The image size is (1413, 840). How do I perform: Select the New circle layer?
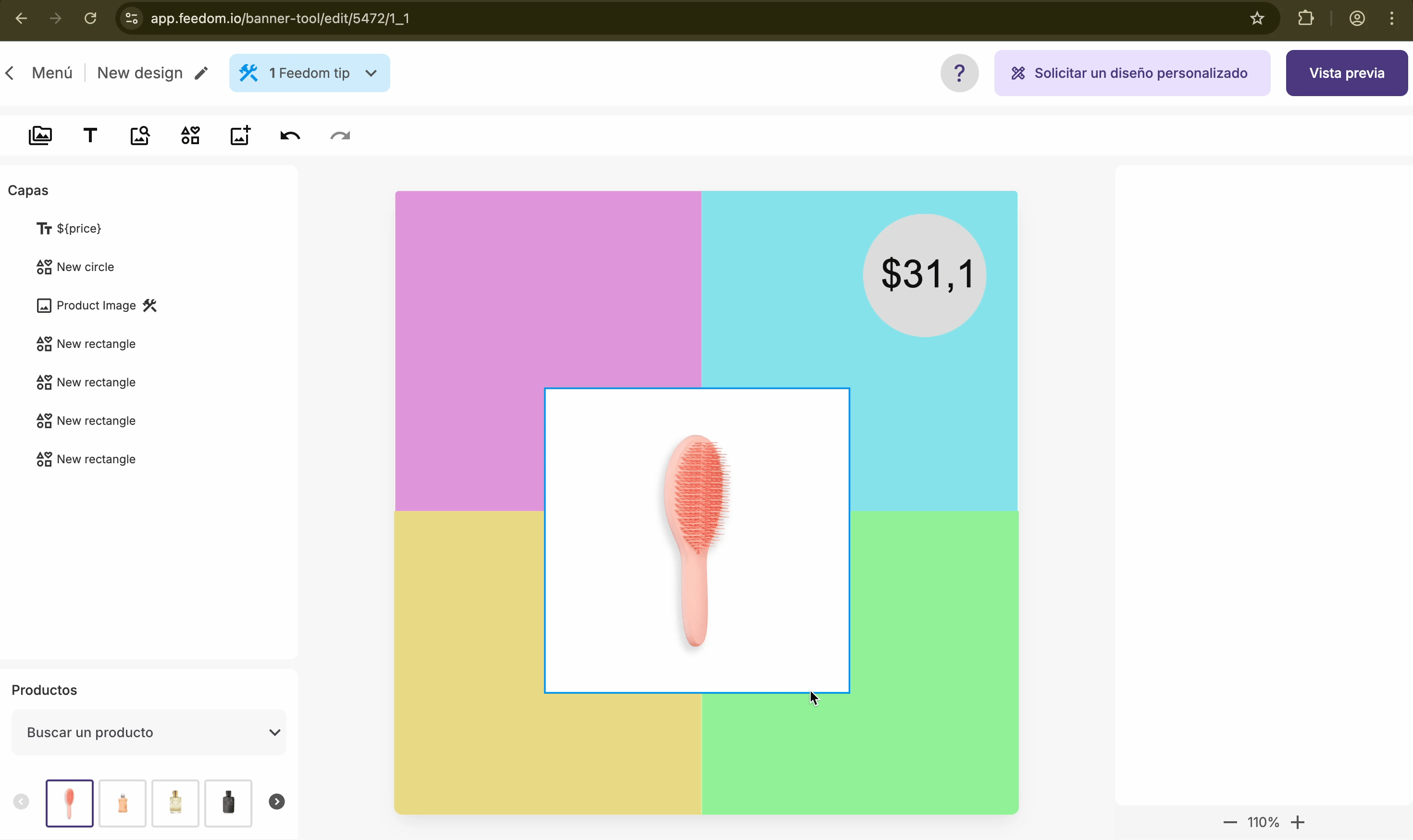click(x=85, y=267)
